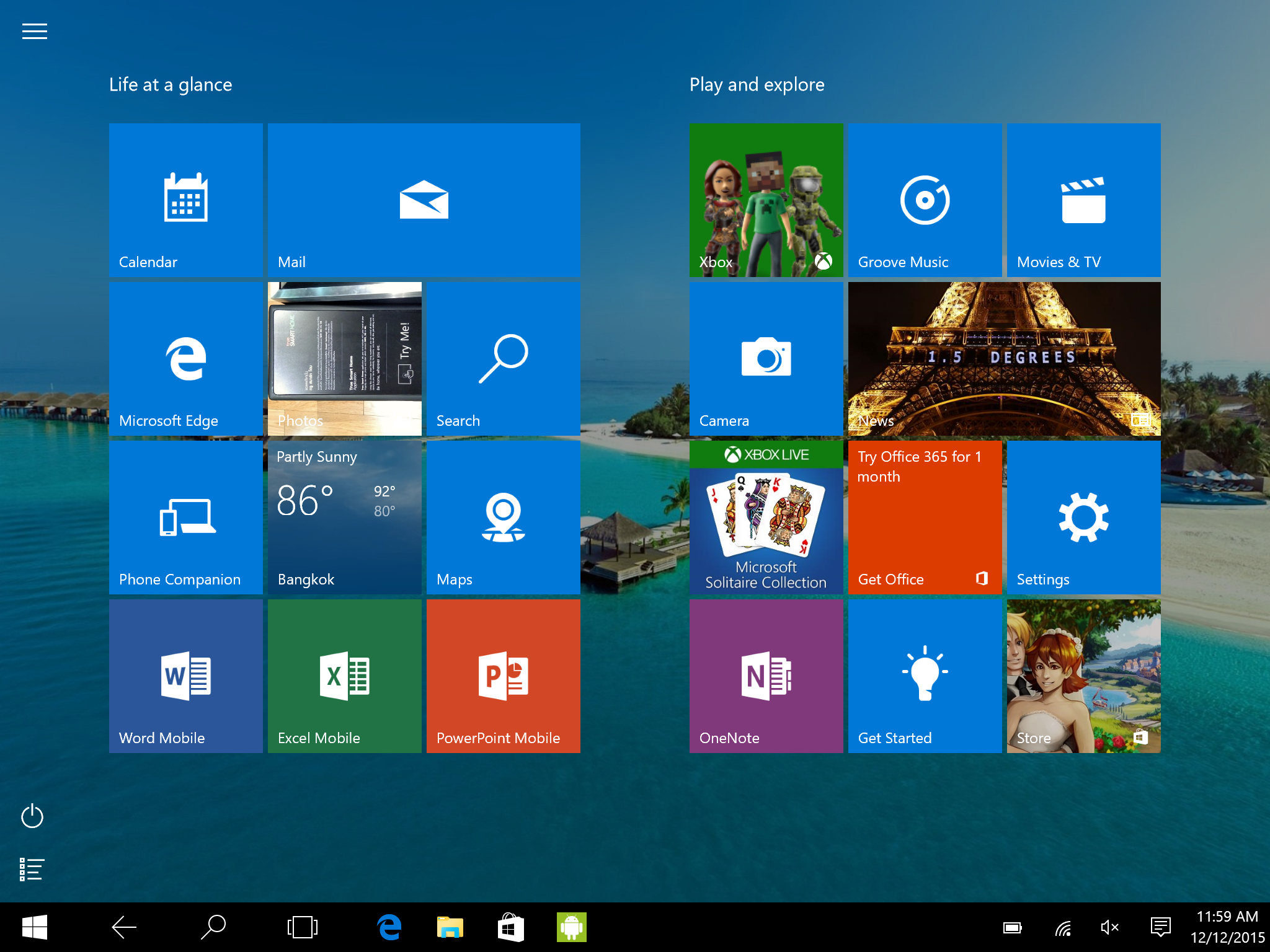The width and height of the screenshot is (1270, 952).
Task: Click the Power options button
Action: [32, 816]
